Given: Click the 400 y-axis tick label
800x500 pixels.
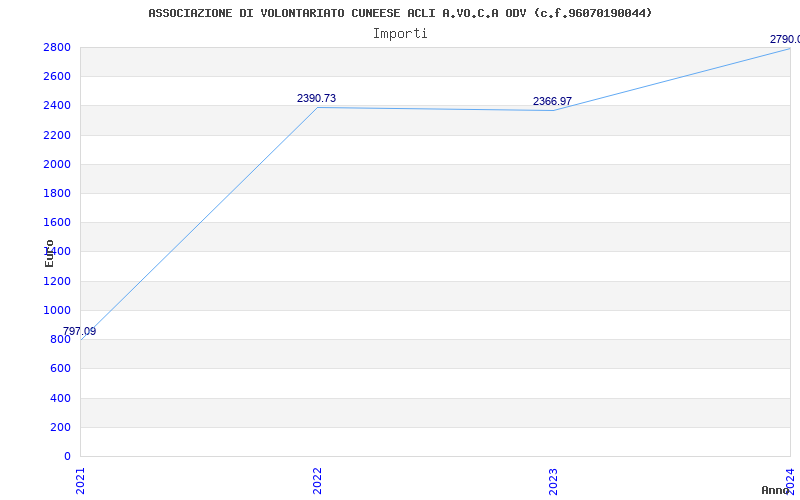Looking at the screenshot, I should tap(61, 398).
